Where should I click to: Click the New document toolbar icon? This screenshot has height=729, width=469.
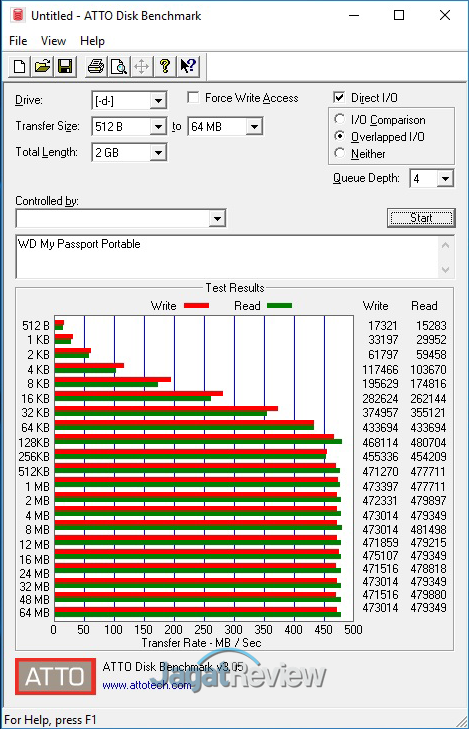[20, 66]
